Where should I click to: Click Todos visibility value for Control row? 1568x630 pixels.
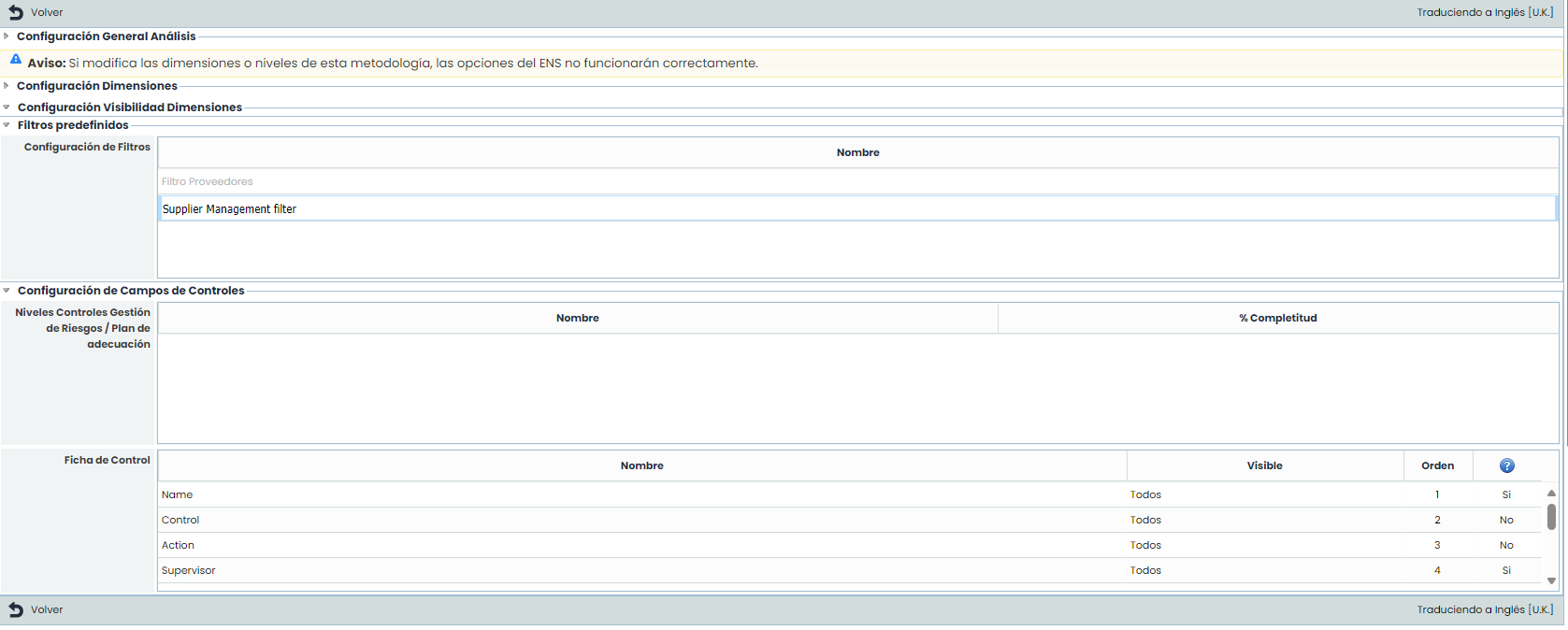pos(1145,520)
